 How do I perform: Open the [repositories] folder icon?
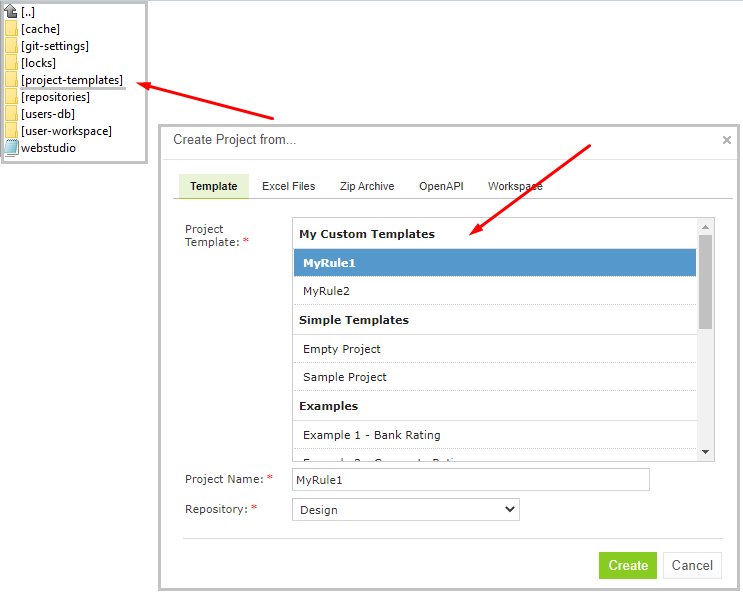pos(12,97)
